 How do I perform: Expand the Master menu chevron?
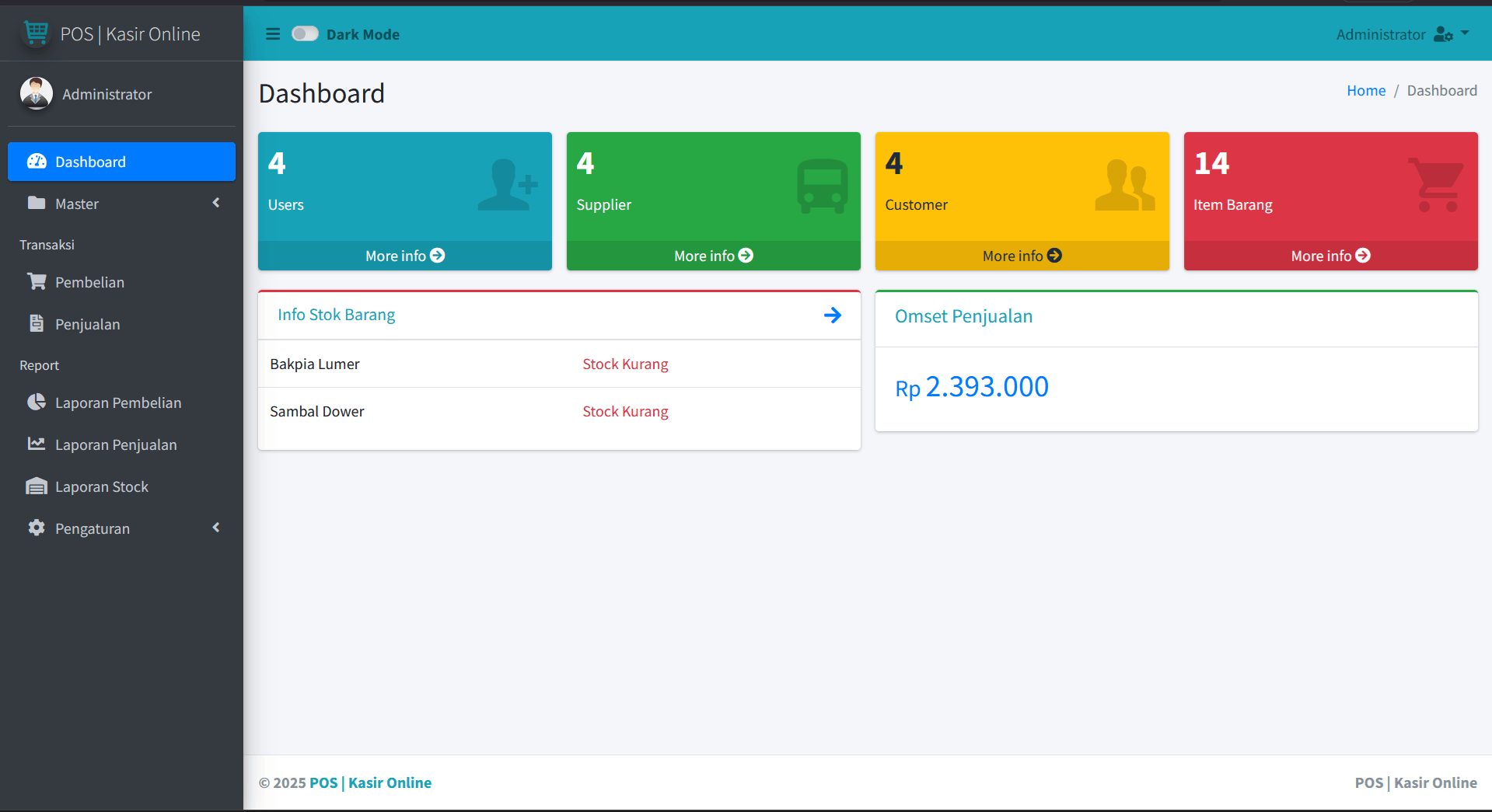[x=216, y=203]
